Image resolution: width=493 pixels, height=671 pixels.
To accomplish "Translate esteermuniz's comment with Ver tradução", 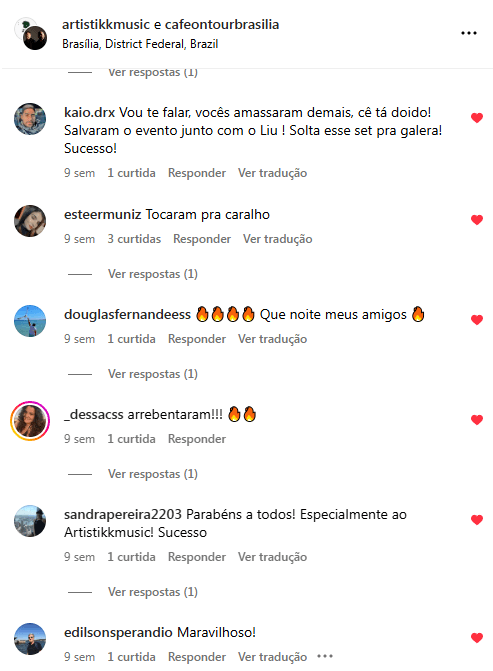I will [278, 239].
